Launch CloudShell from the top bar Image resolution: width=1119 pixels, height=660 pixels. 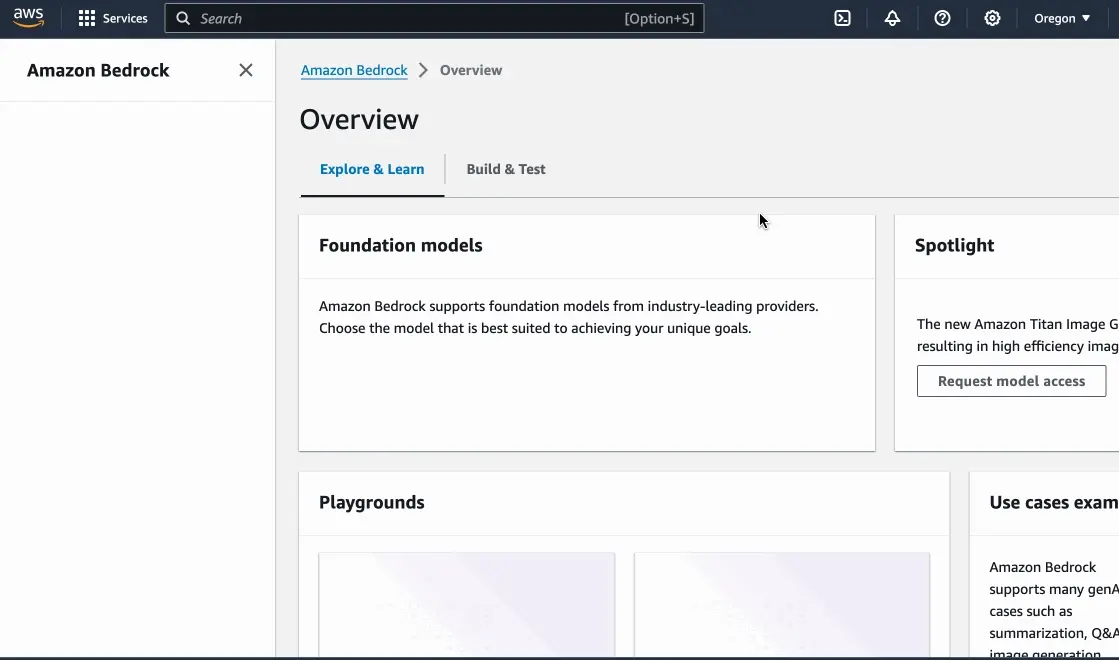coord(843,18)
